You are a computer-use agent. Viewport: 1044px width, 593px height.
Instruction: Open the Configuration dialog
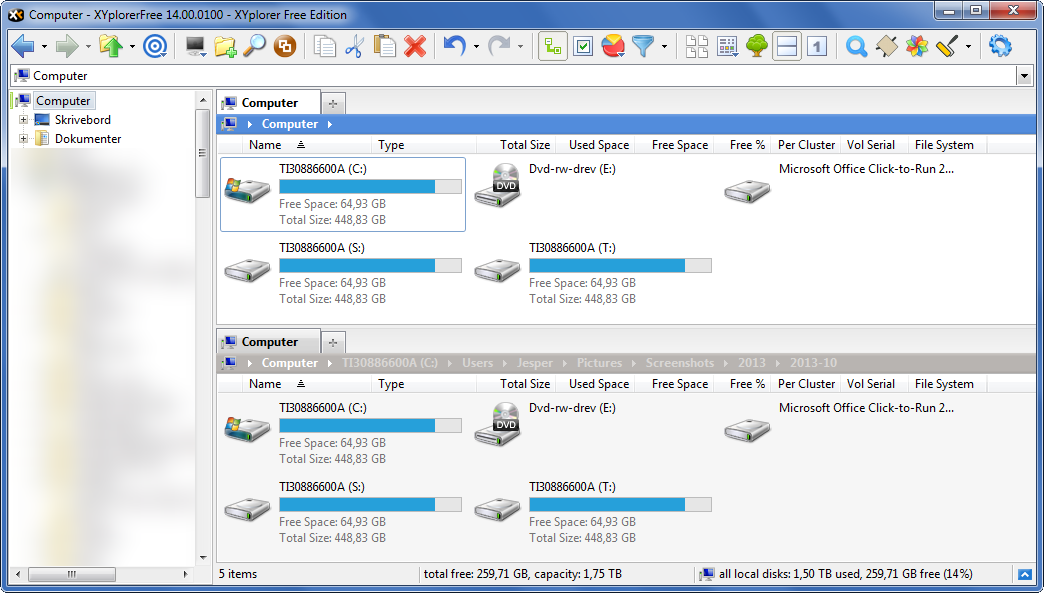coord(1000,46)
